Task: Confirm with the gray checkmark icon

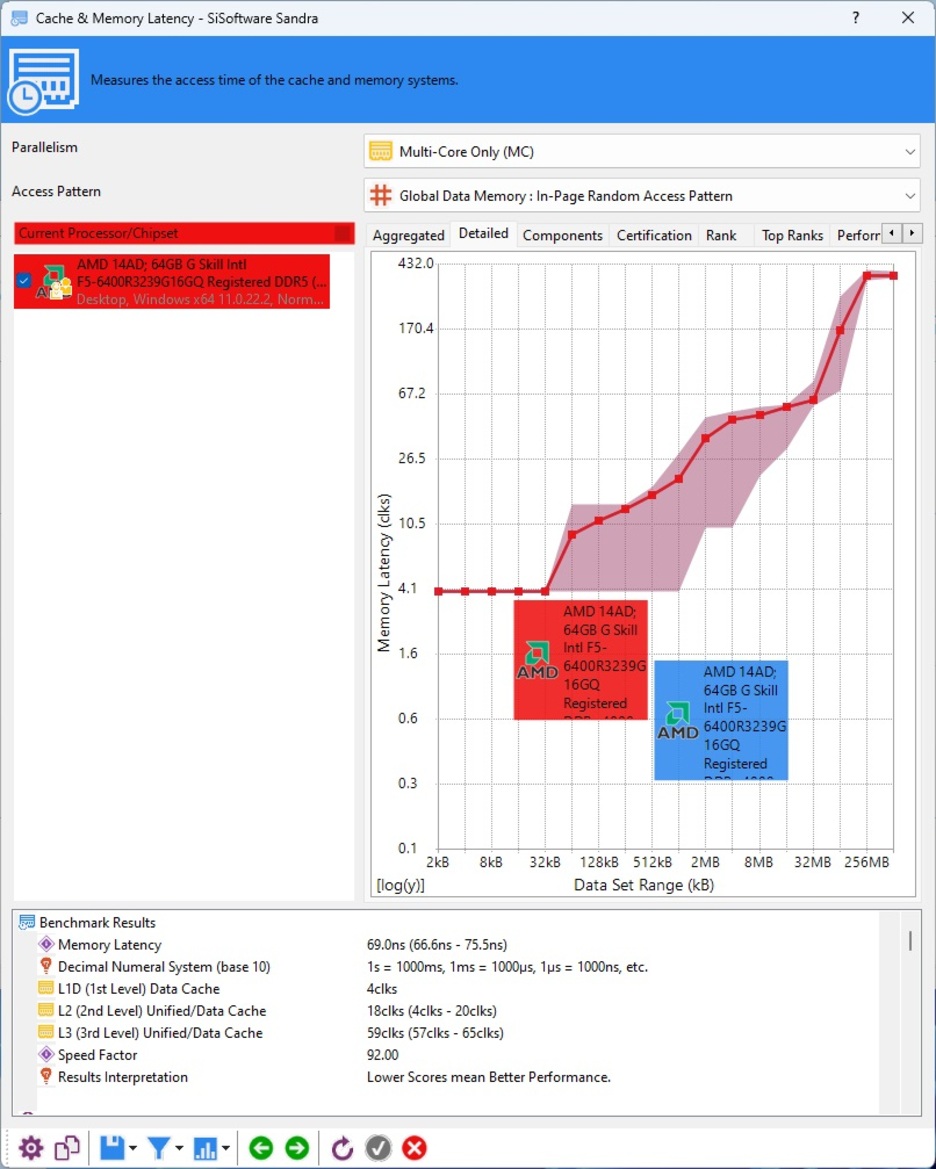Action: [x=378, y=1147]
